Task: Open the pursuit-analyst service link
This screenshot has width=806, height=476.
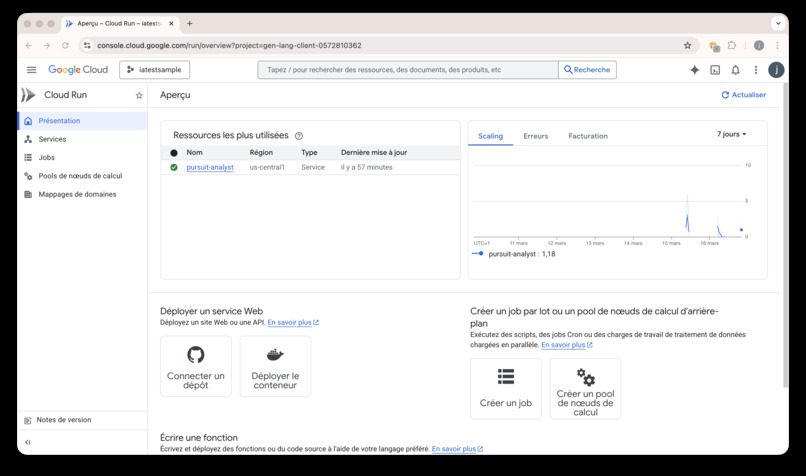Action: pos(210,167)
